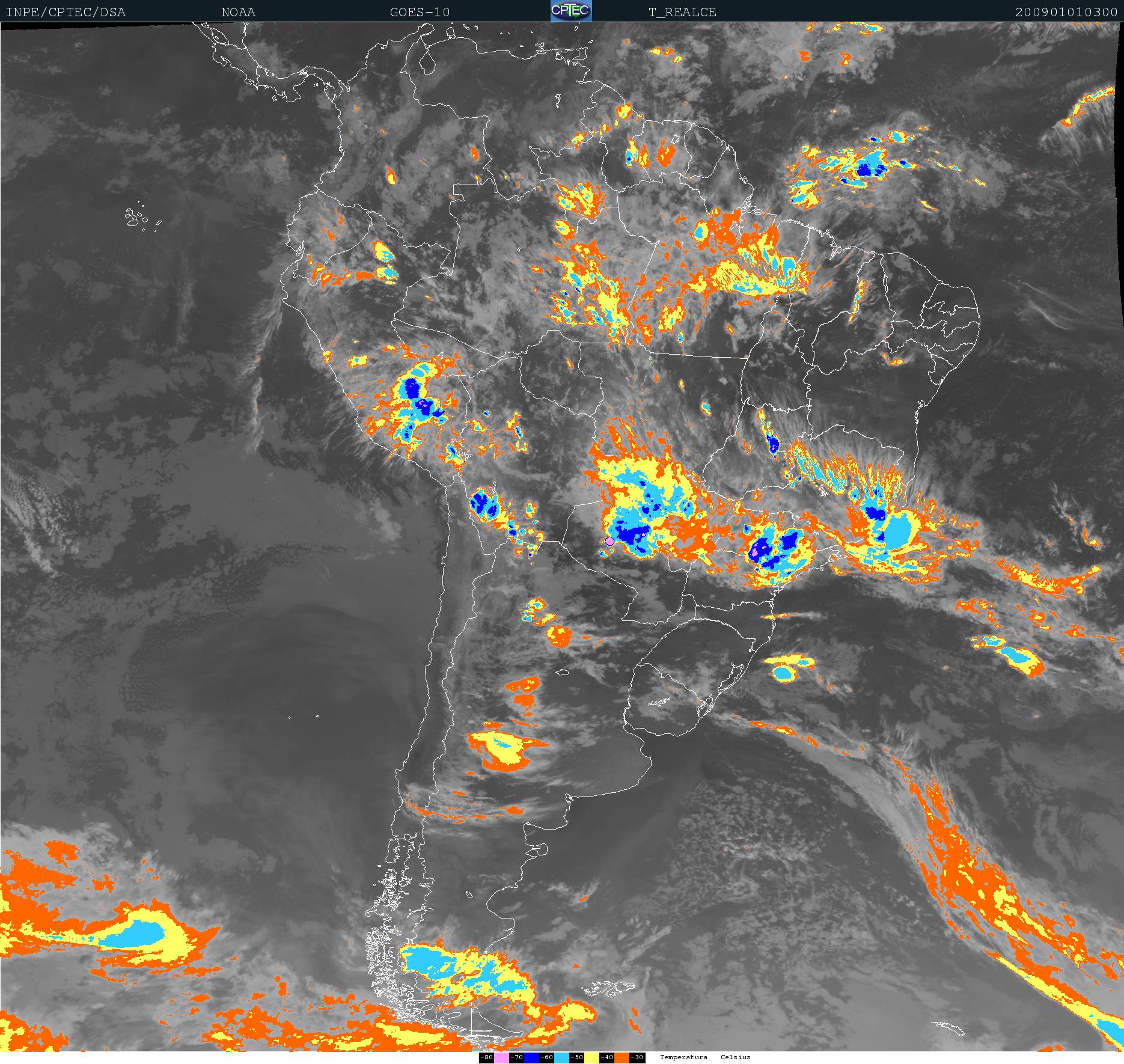Click the light blue legend swatch
1124x1064 pixels.
tap(561, 1057)
